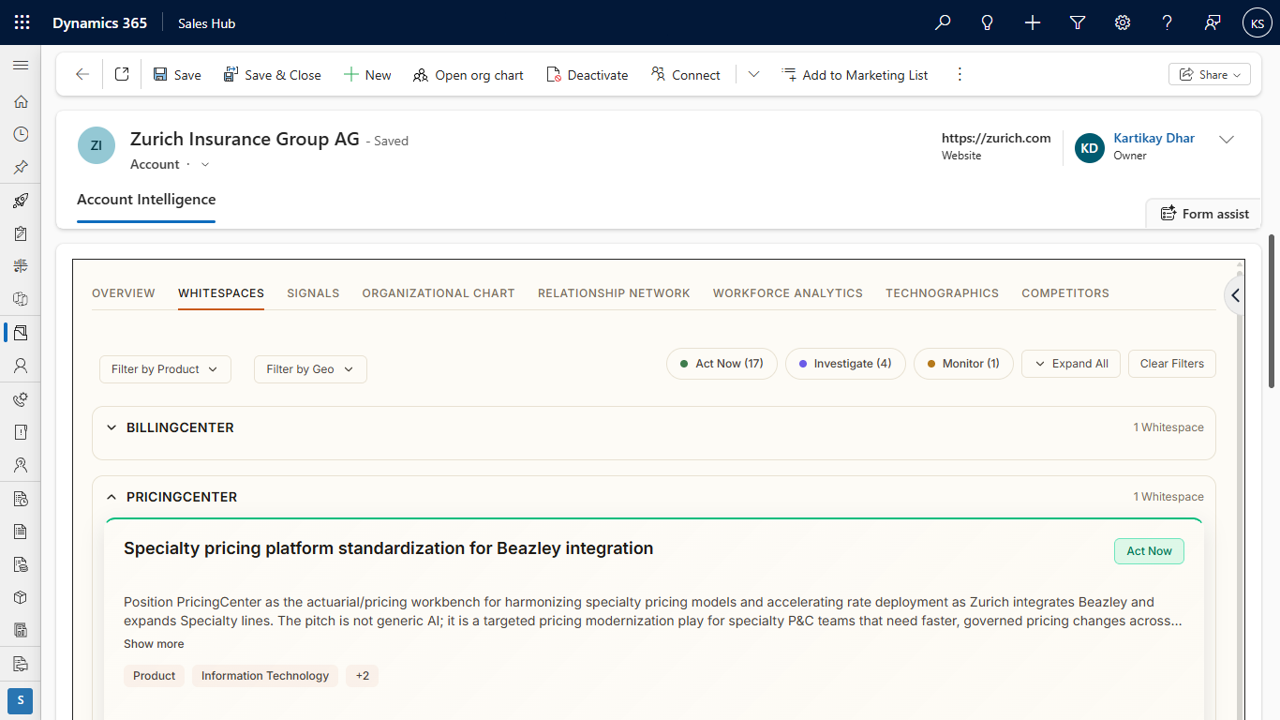Open the help question mark icon
This screenshot has width=1280, height=720.
1167,22
